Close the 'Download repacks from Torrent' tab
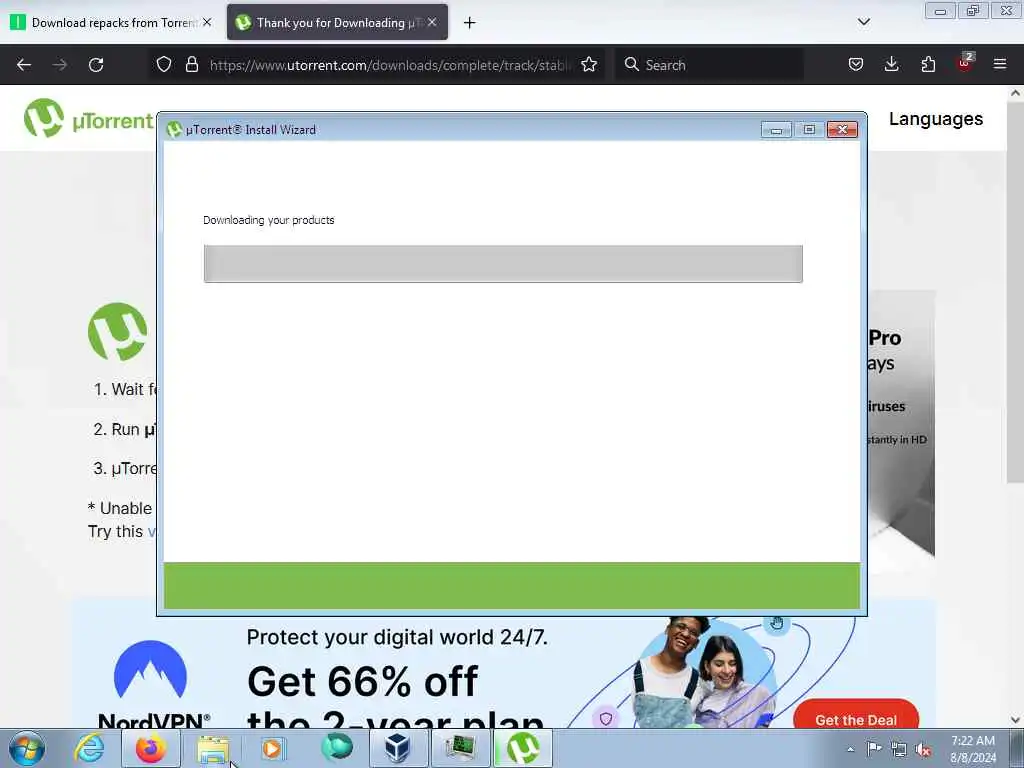Screen dimensions: 1024x768 coord(207,22)
